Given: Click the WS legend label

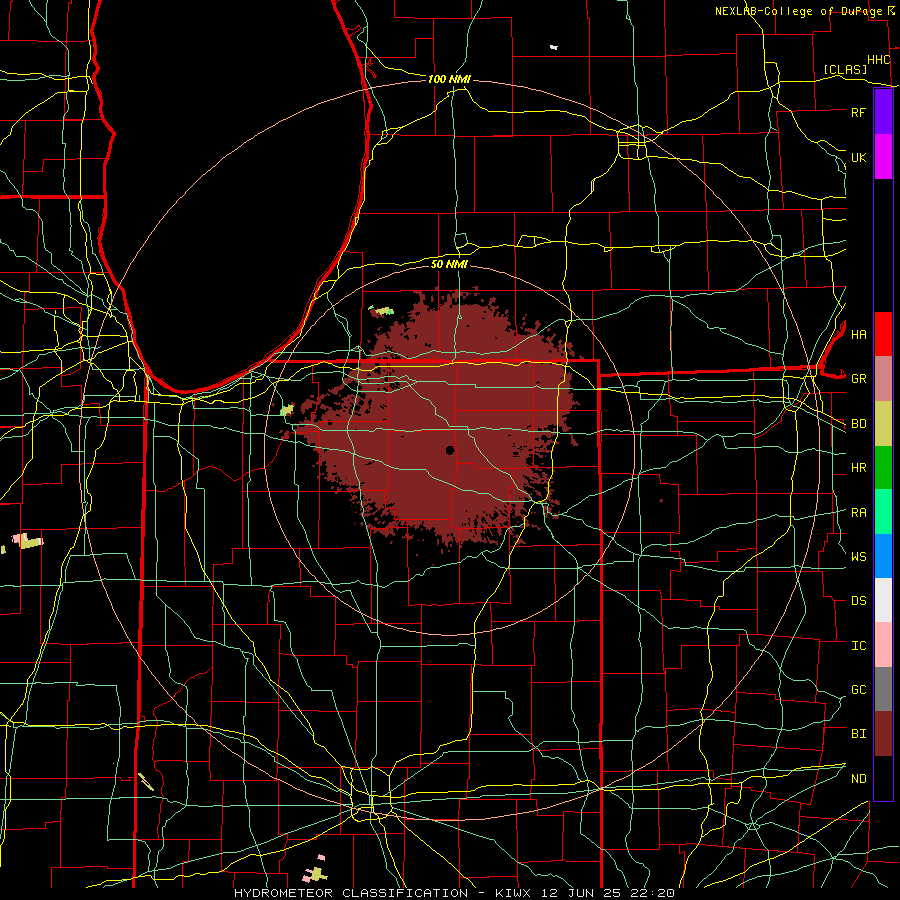Looking at the screenshot, I should 858,557.
